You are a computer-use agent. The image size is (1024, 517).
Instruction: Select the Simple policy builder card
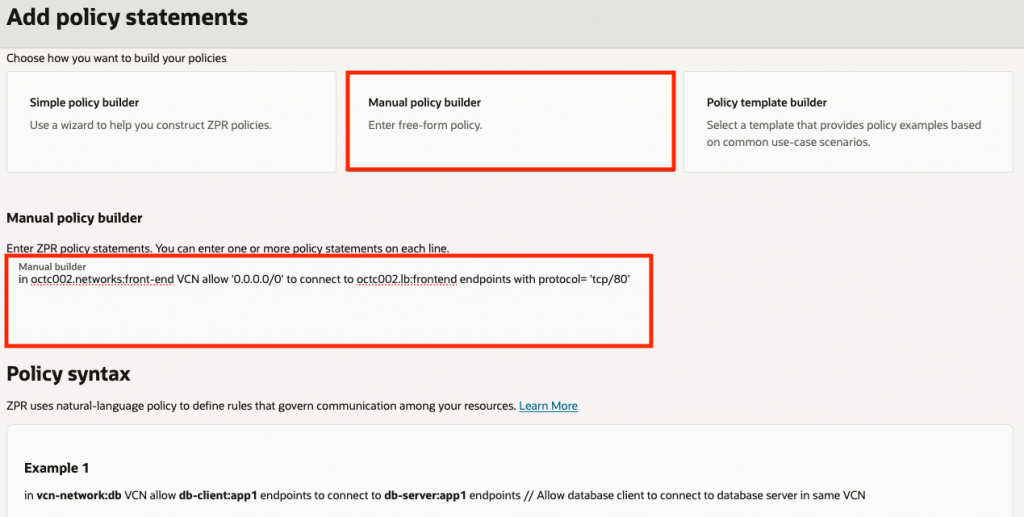pos(171,122)
